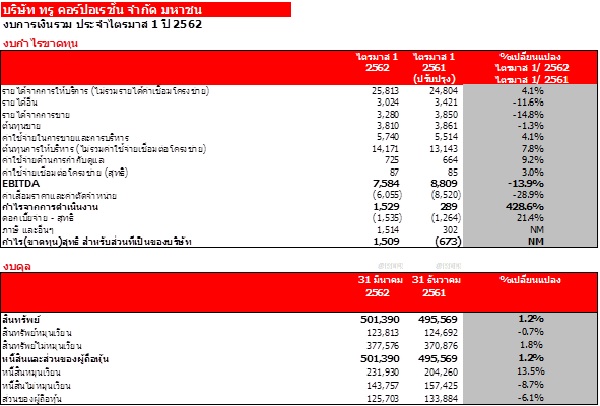Select the 3.0% change cell
The width and height of the screenshot is (600, 406).
tap(532, 172)
